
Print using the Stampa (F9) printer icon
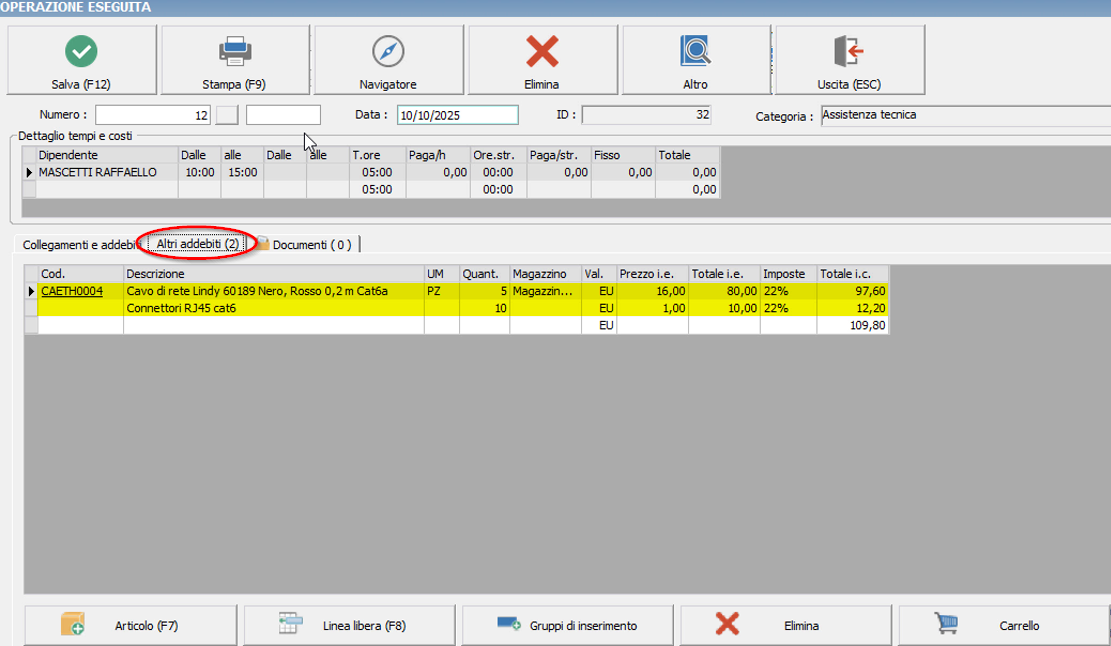point(234,51)
